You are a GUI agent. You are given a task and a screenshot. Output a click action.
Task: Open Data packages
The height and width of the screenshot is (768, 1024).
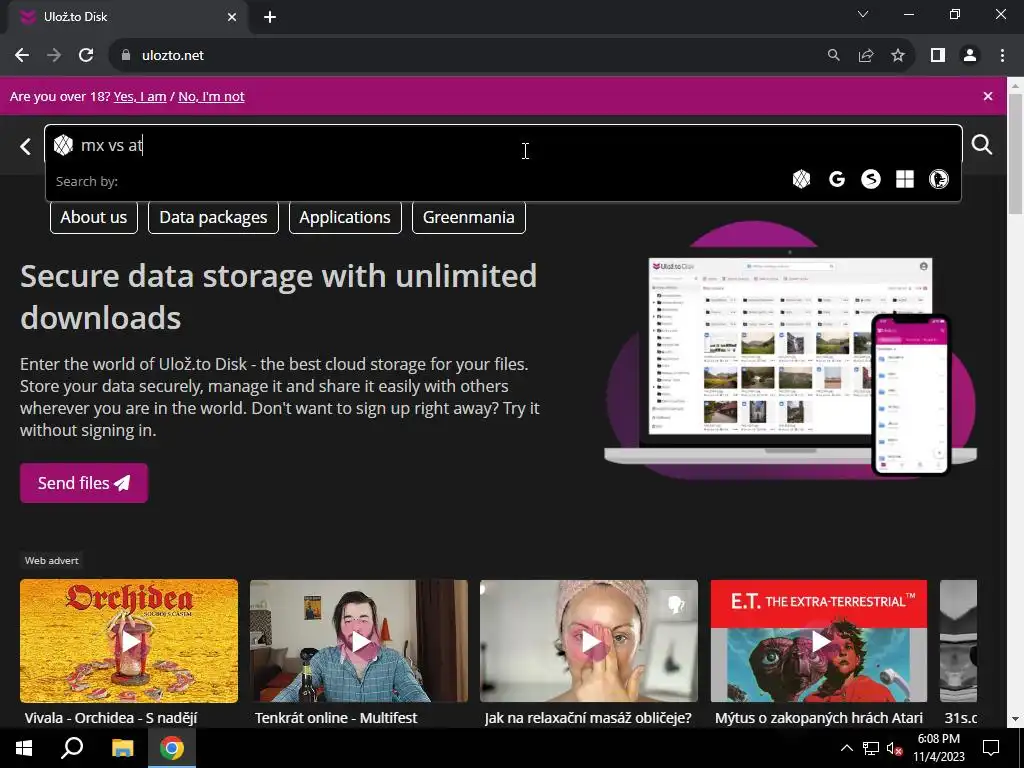click(x=214, y=217)
